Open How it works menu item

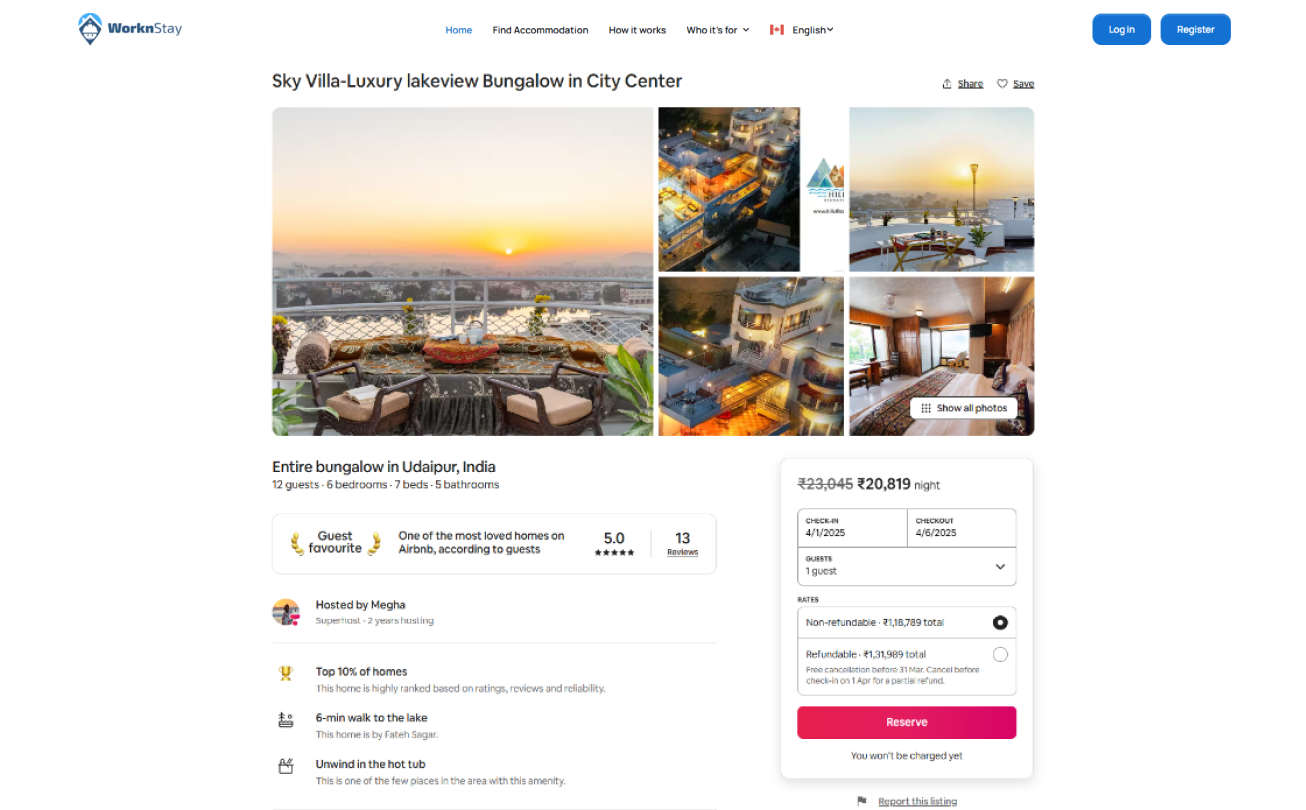637,30
